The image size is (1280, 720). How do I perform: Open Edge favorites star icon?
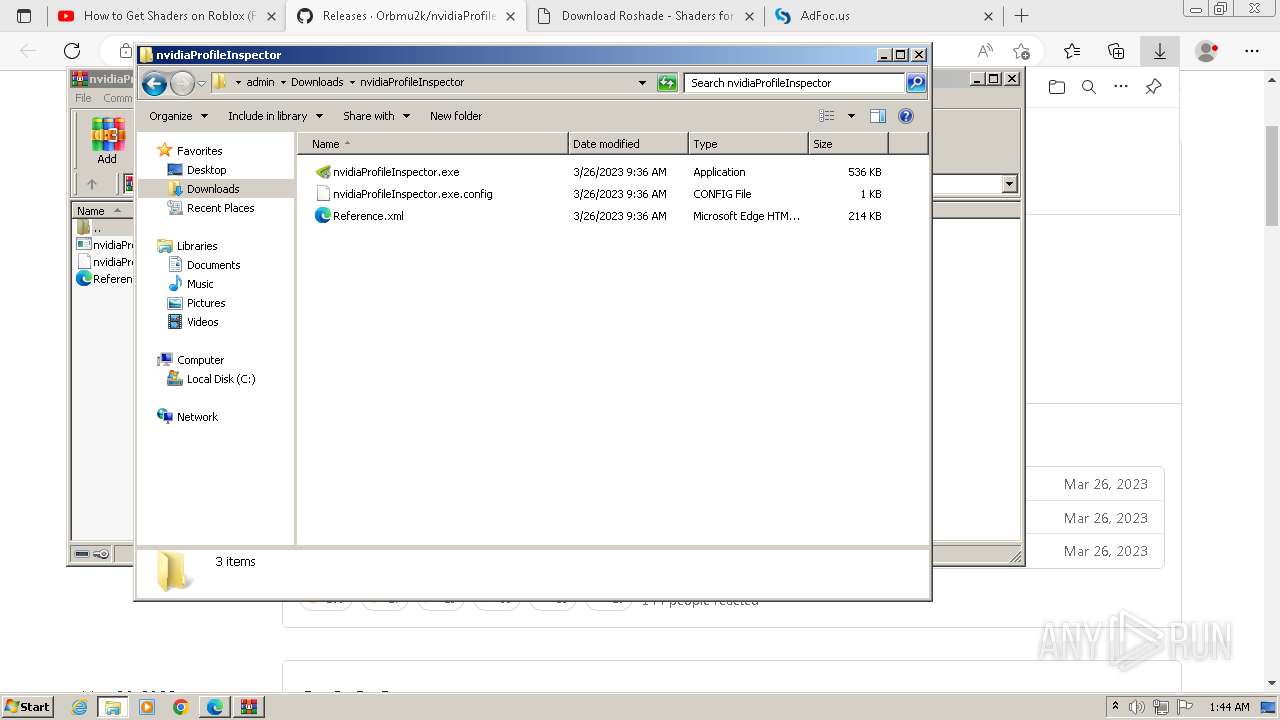(1072, 51)
